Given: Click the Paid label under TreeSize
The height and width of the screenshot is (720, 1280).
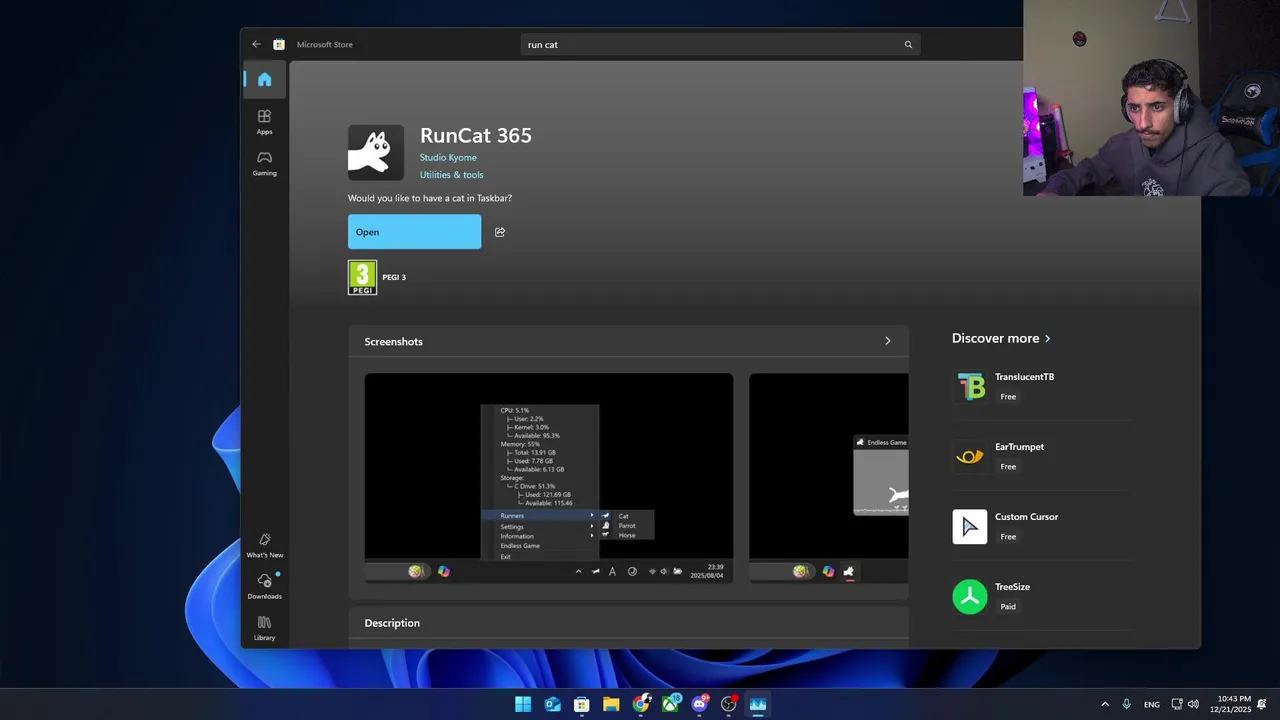Looking at the screenshot, I should (x=1008, y=607).
